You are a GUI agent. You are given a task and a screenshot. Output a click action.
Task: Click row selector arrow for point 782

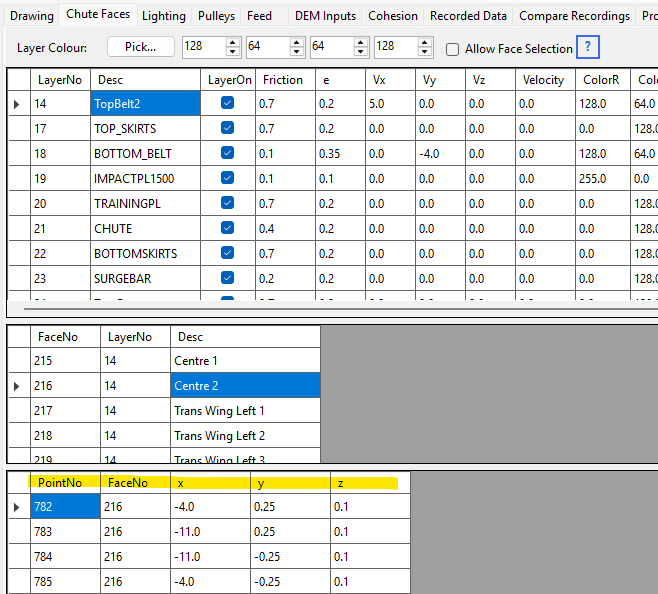(17, 507)
